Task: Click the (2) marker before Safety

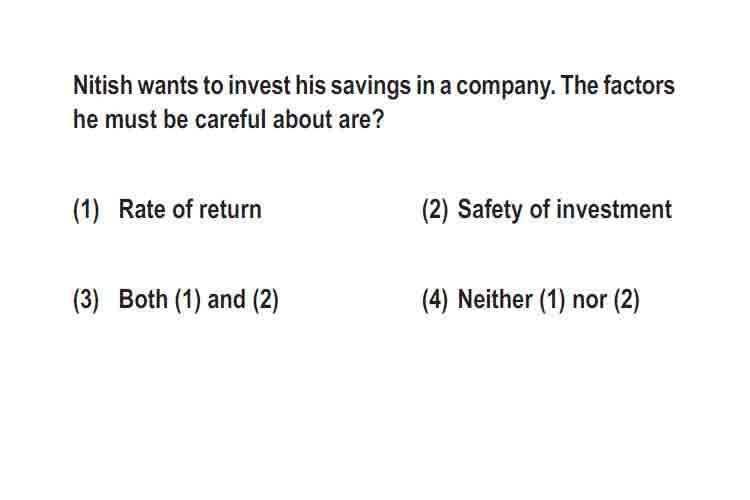Action: coord(435,211)
